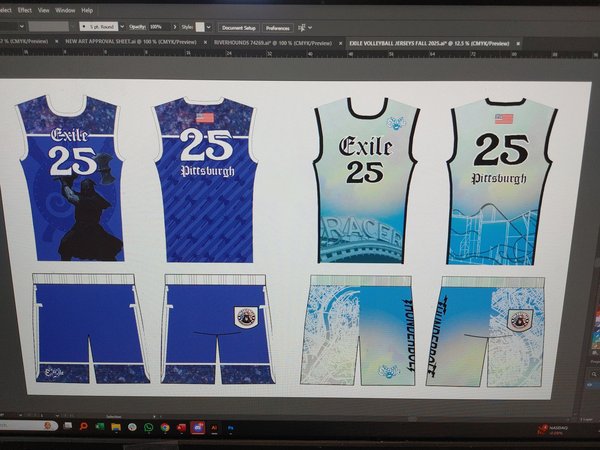The image size is (600, 450).
Task: Open Photoshop from the taskbar
Action: [x=229, y=427]
